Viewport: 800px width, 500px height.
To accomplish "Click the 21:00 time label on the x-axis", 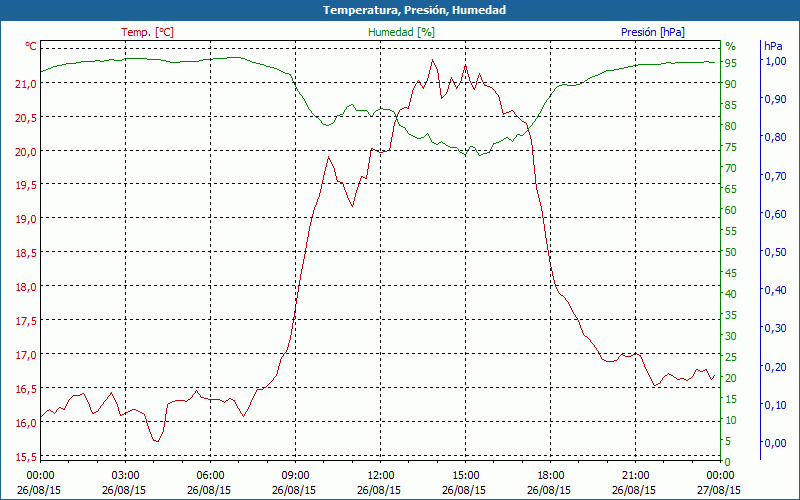I will click(x=636, y=475).
